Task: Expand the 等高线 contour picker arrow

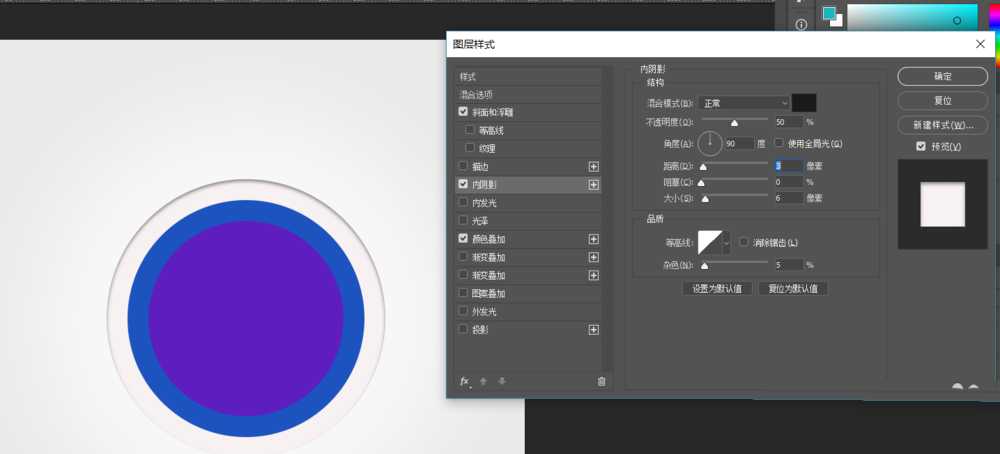Action: [727, 242]
